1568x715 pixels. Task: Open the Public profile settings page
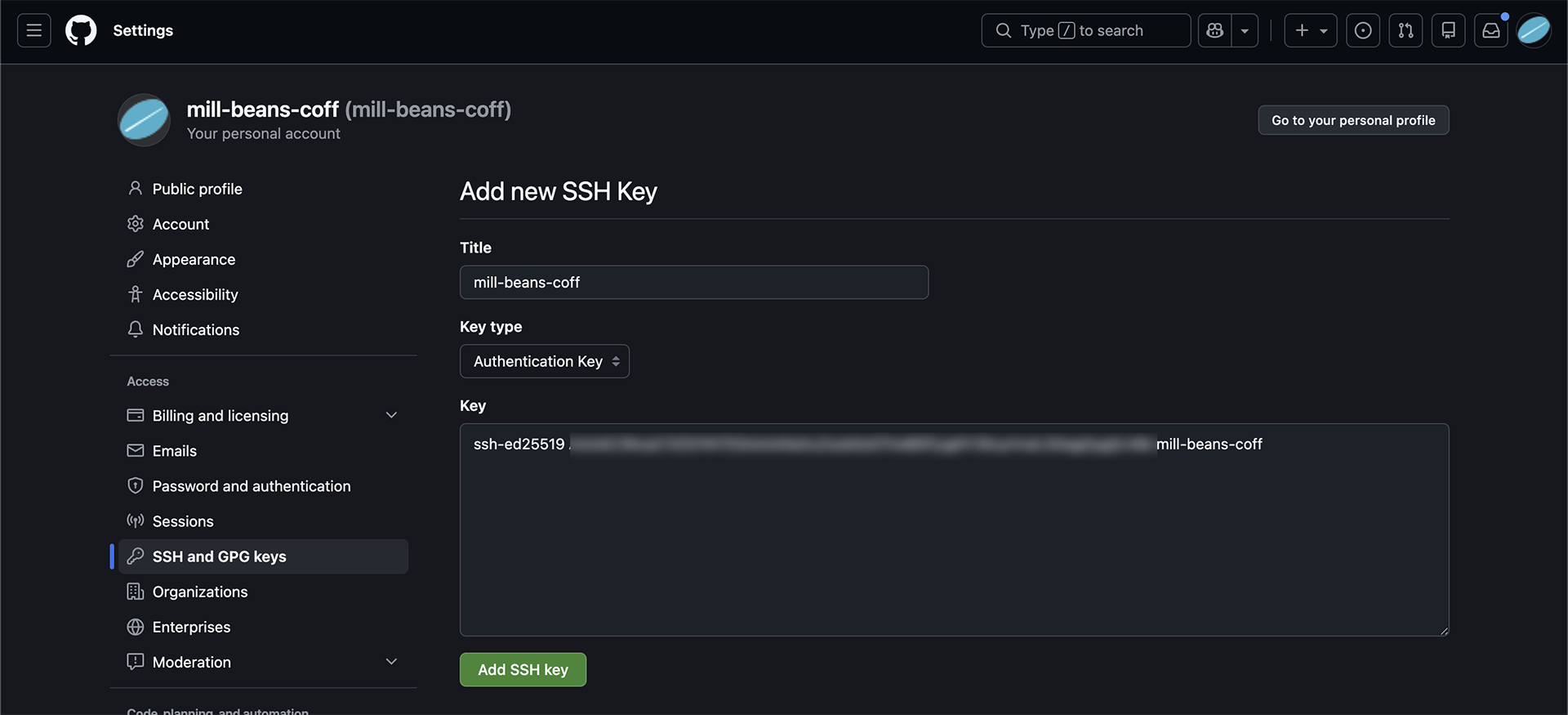[x=197, y=189]
